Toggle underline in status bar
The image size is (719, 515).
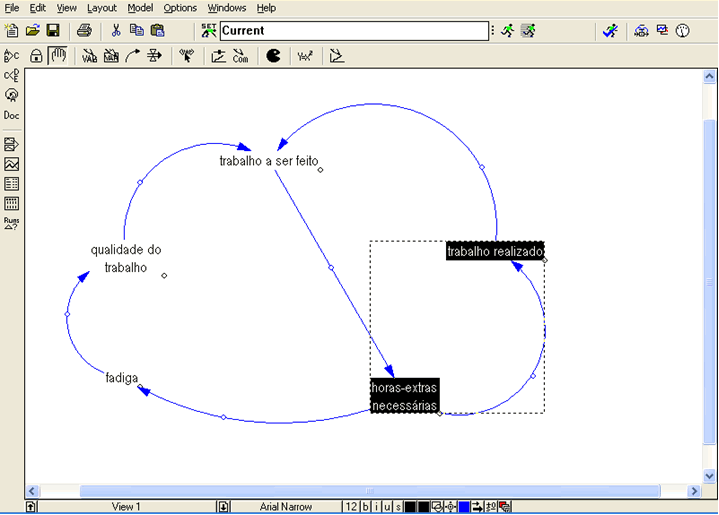click(385, 507)
